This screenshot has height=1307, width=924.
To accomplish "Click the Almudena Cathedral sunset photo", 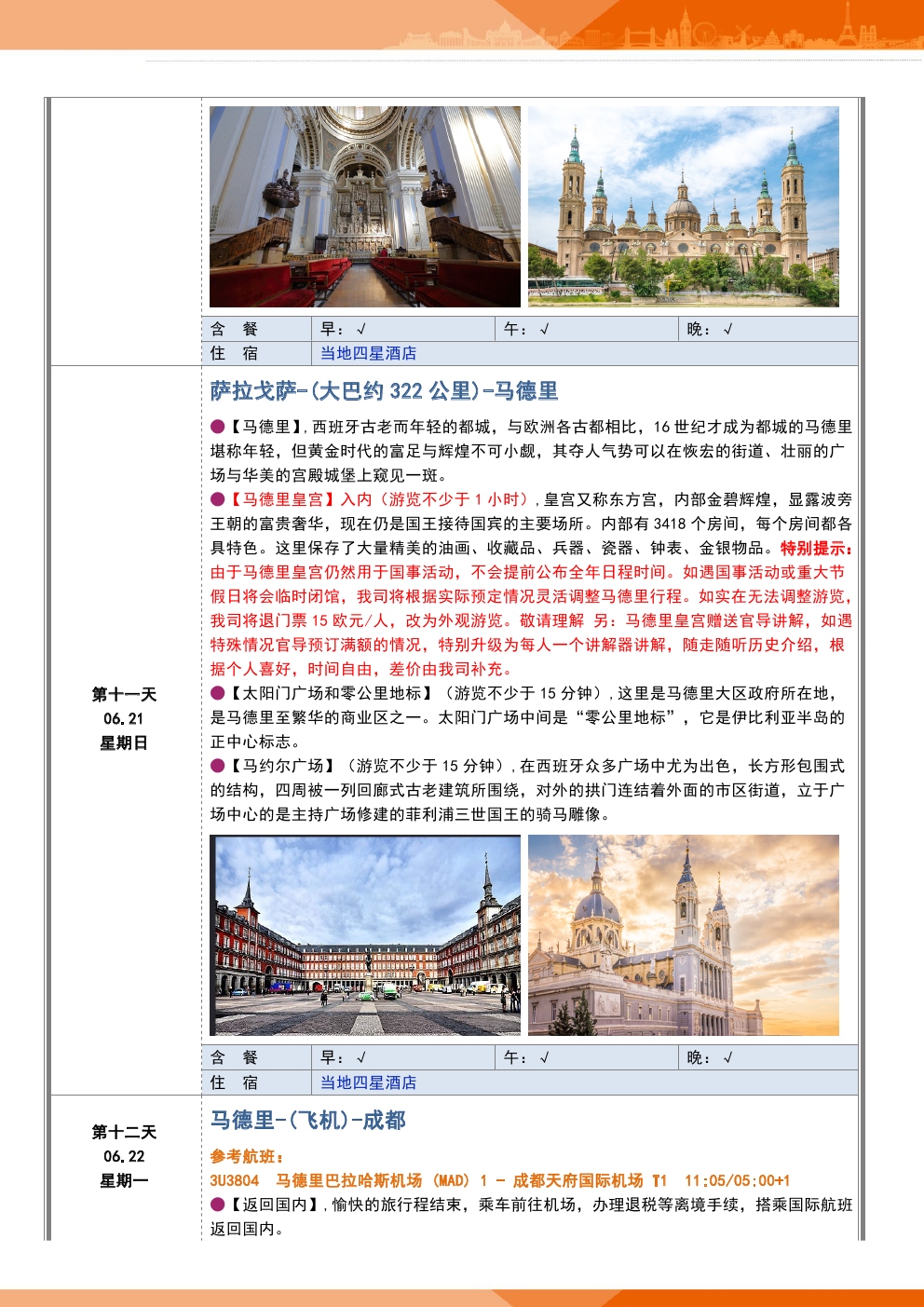I will [x=683, y=935].
